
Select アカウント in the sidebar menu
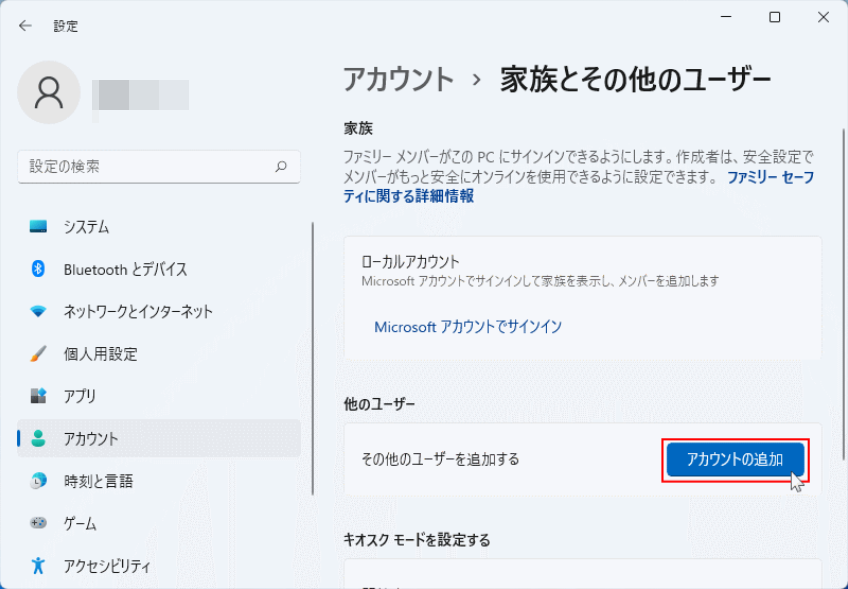(x=91, y=439)
